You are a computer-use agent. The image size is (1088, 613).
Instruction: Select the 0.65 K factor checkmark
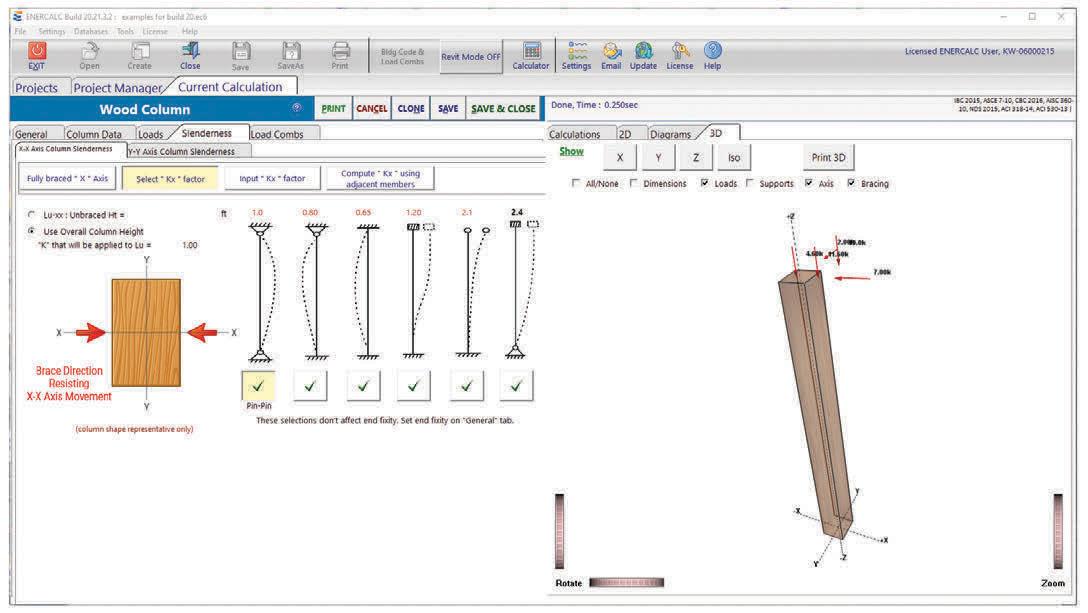(x=363, y=385)
